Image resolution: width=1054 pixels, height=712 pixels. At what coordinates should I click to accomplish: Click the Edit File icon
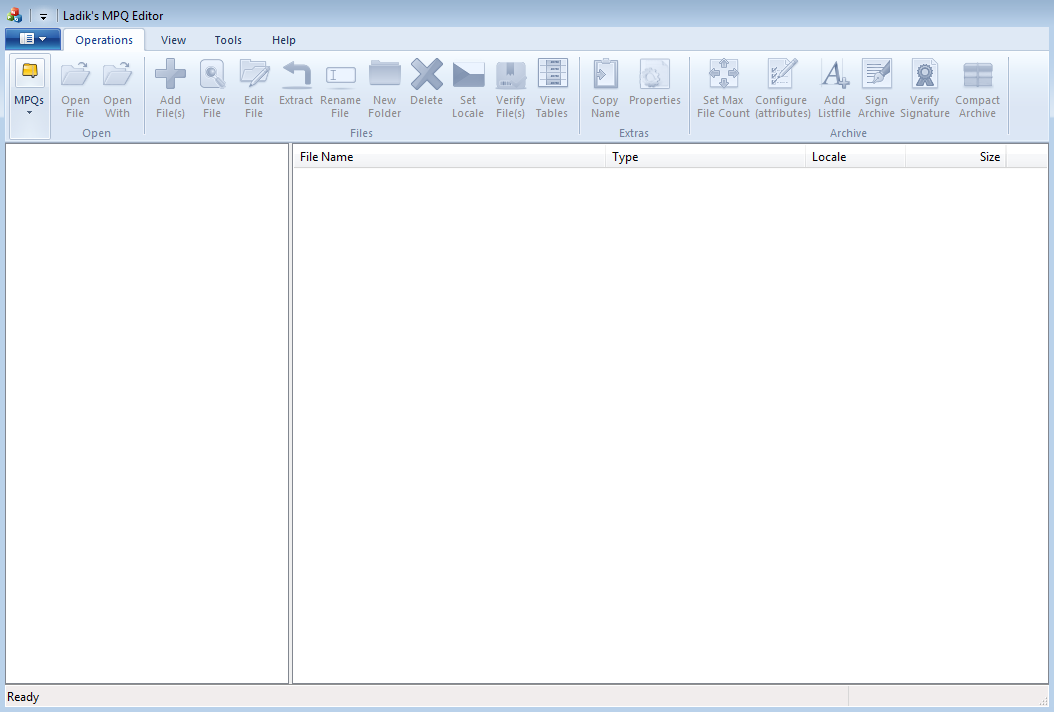254,74
